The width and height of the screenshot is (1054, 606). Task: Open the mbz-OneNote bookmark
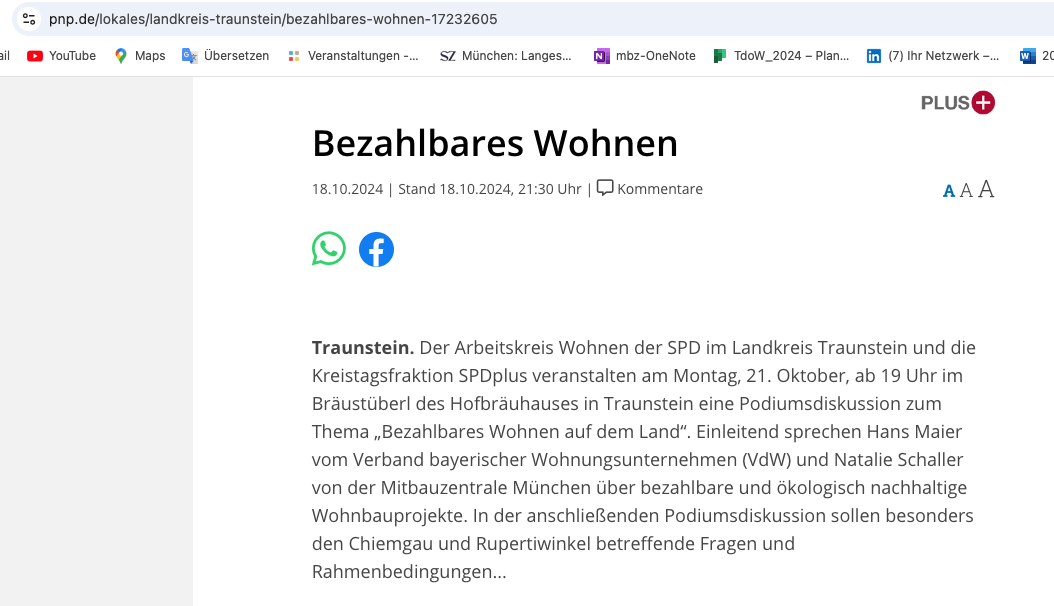[x=645, y=56]
